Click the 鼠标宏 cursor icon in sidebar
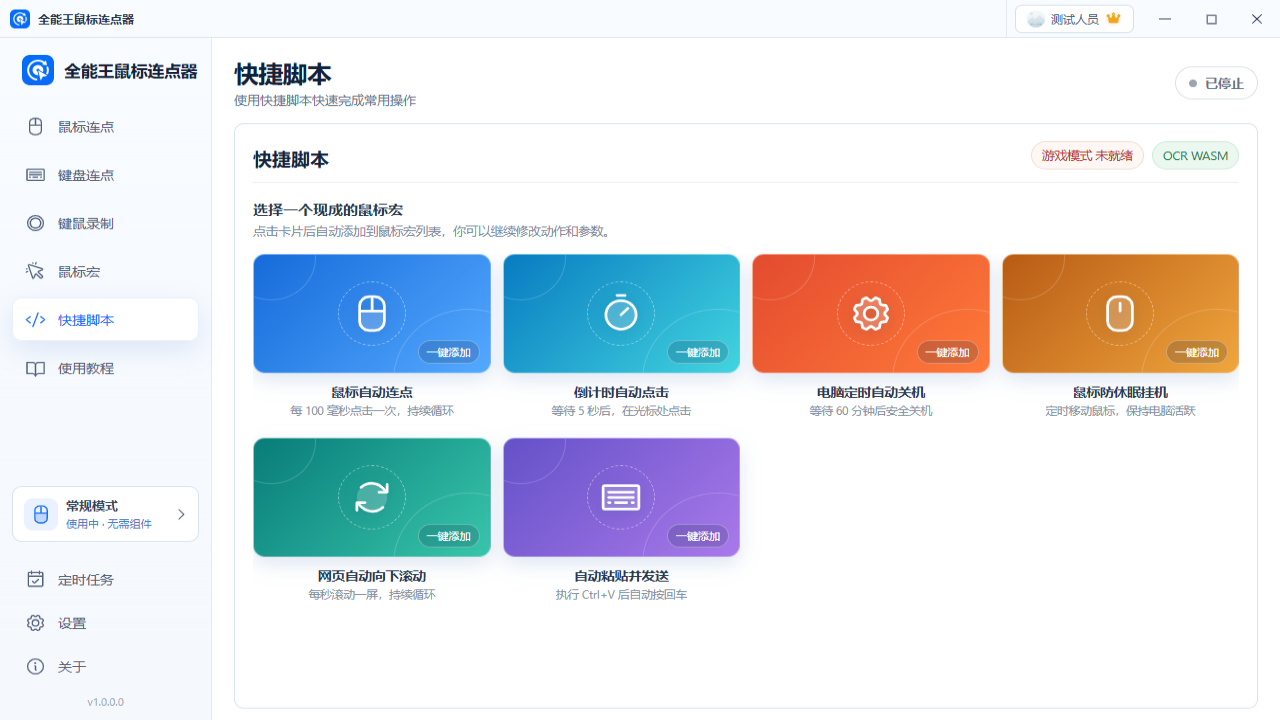 (x=36, y=271)
